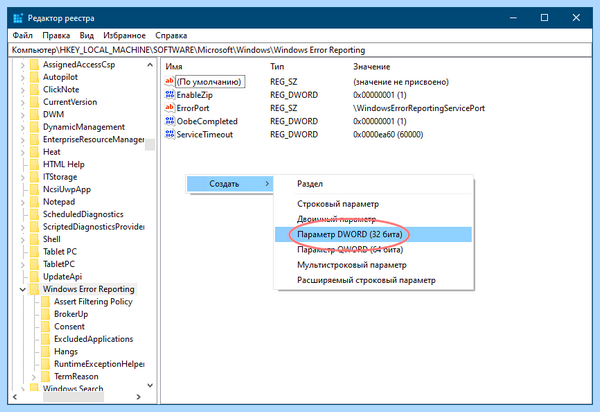Click the Heat folder icon
This screenshot has width=600, height=412.
[34, 152]
